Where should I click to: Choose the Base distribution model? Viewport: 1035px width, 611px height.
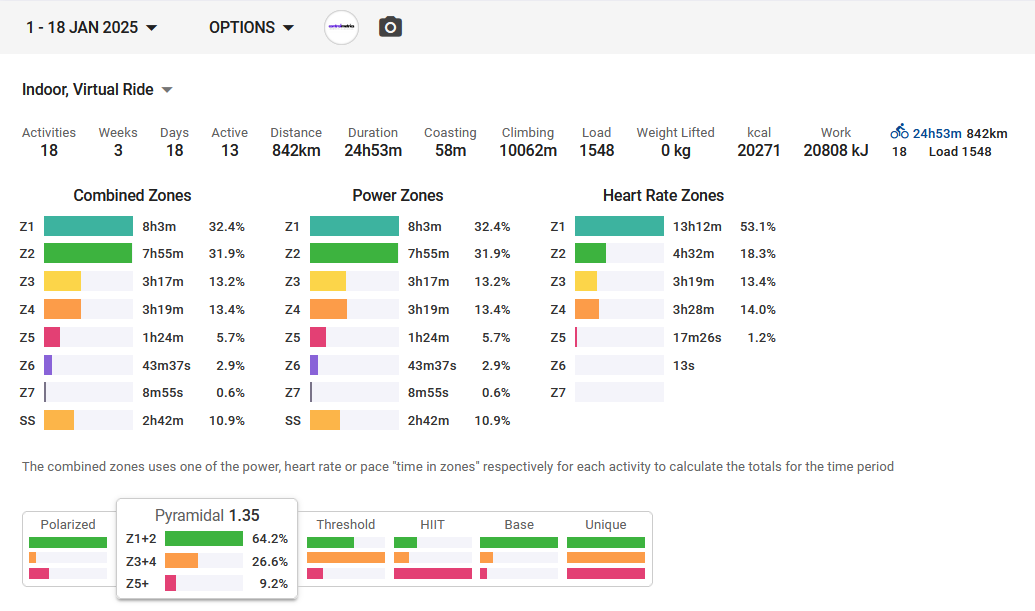(x=519, y=524)
